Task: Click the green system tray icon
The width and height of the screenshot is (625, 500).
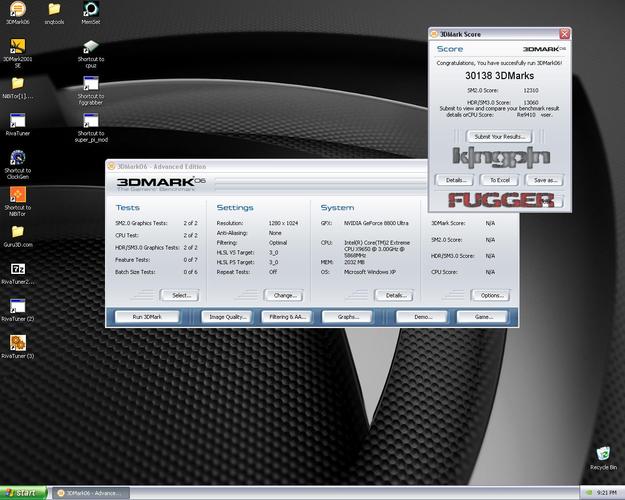Action: click(x=589, y=493)
